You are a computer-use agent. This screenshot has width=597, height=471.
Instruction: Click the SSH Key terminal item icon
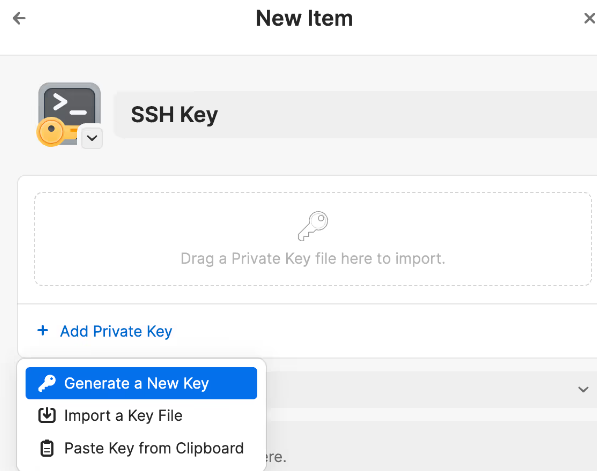[x=69, y=113]
